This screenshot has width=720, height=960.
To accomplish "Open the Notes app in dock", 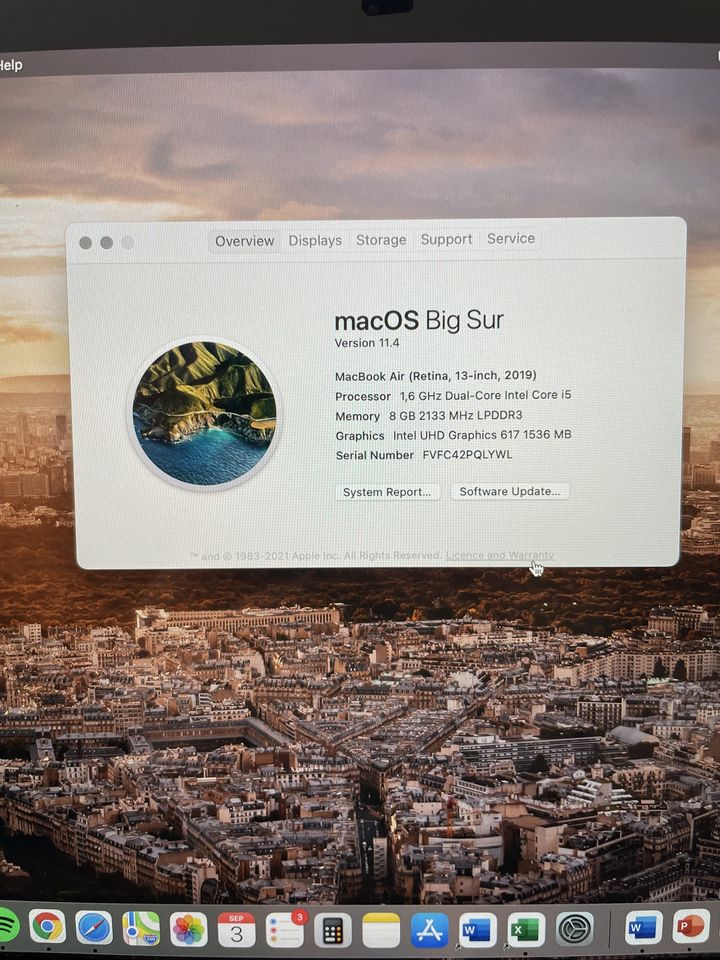I will tap(381, 931).
